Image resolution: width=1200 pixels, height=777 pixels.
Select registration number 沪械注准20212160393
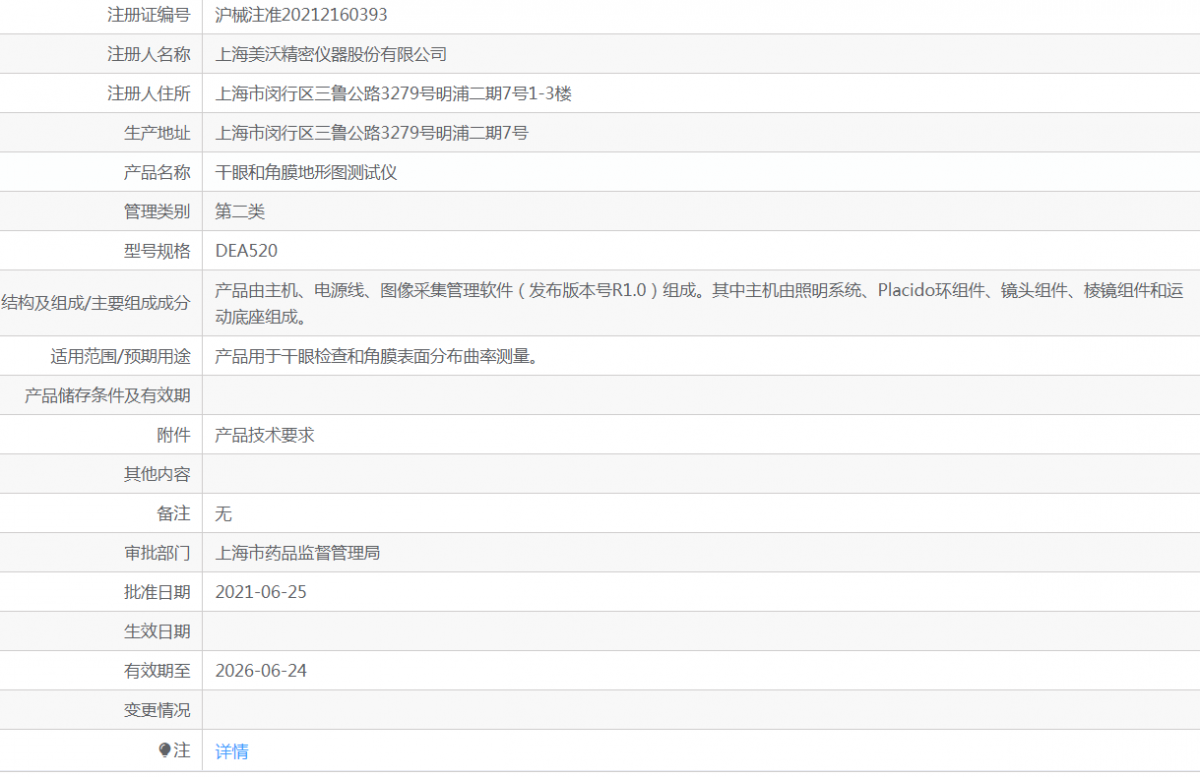pos(302,15)
